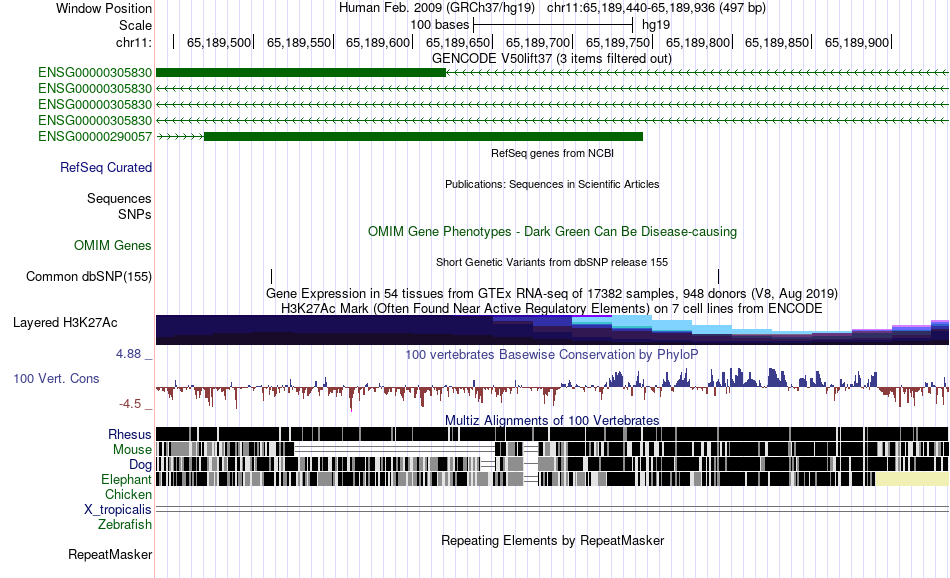Click the chr11: ruler label
The image size is (950, 578).
134,42
